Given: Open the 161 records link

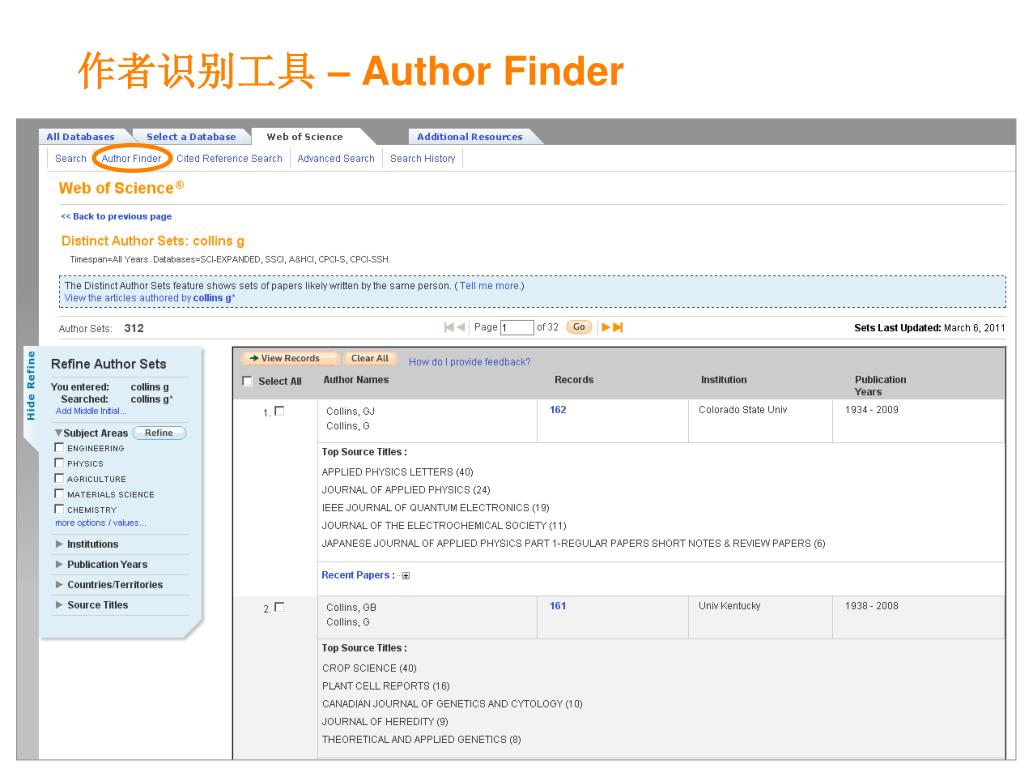Looking at the screenshot, I should point(558,605).
